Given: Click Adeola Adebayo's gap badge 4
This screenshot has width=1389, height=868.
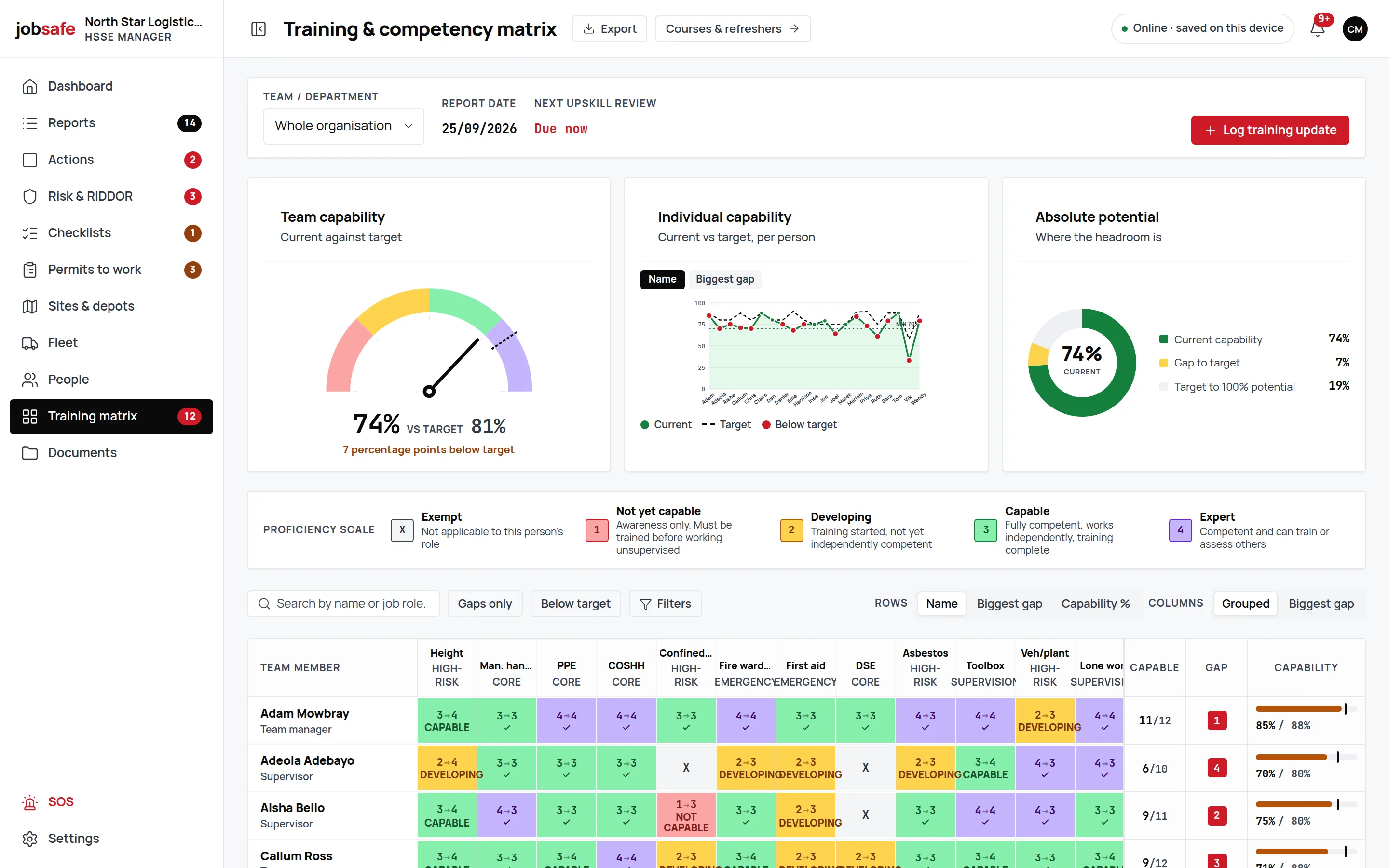Looking at the screenshot, I should coord(1217,768).
